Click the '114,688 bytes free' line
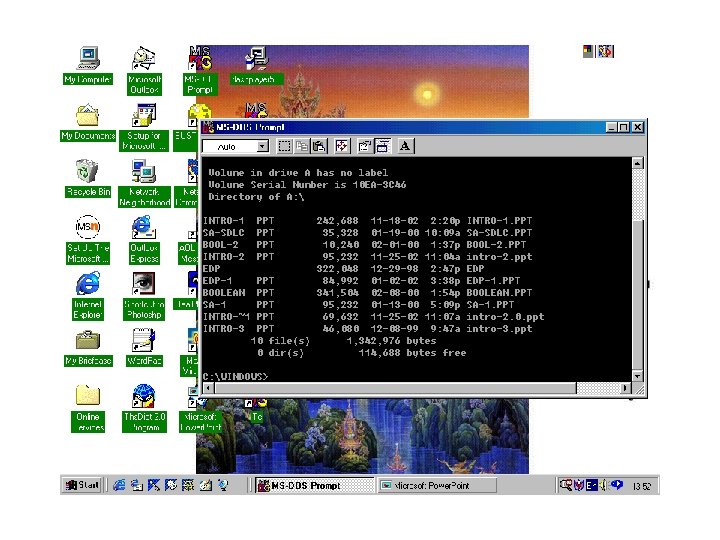720x540 pixels. pos(412,353)
